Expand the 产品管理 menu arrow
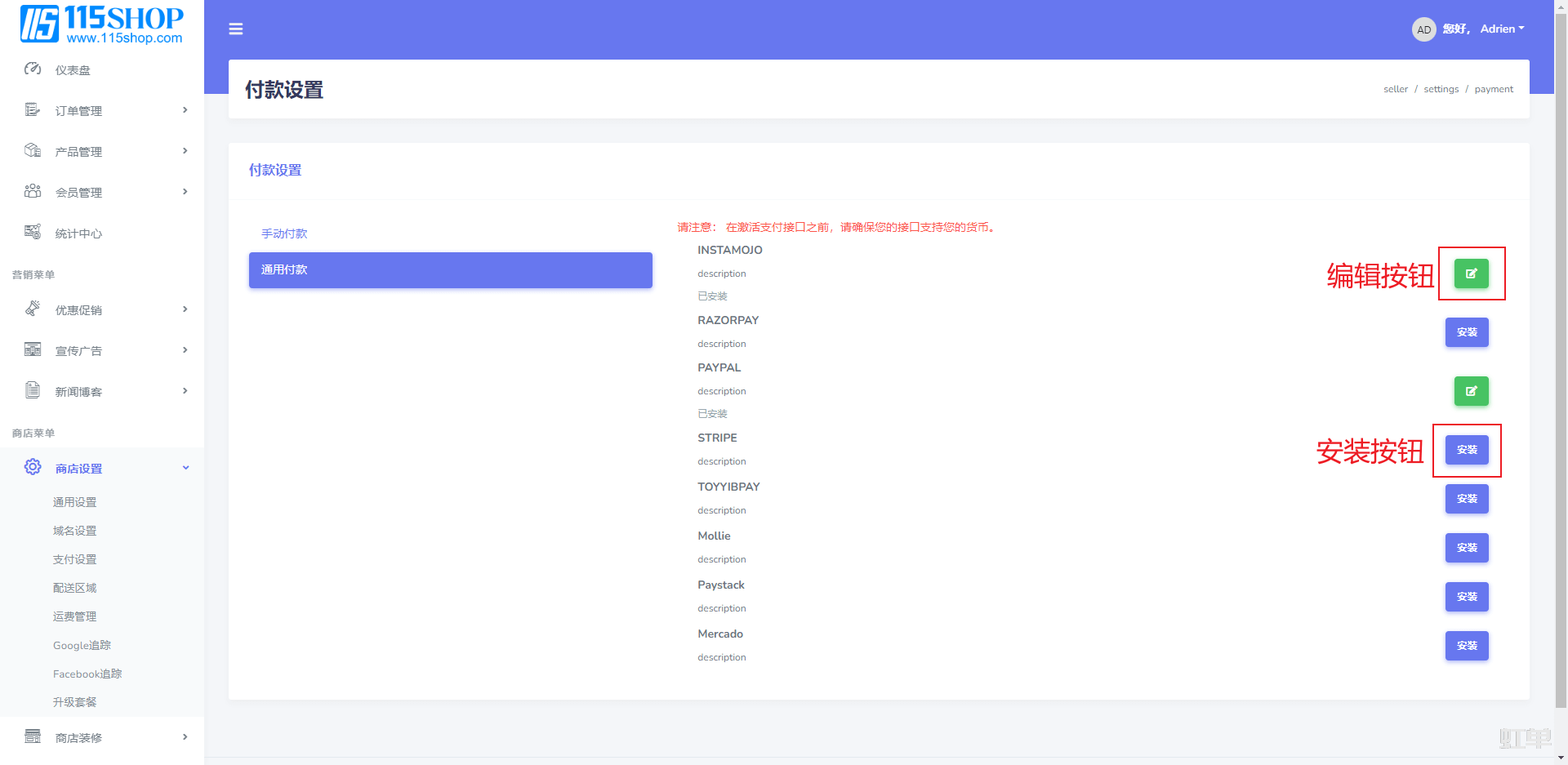This screenshot has height=765, width=1568. 185,151
